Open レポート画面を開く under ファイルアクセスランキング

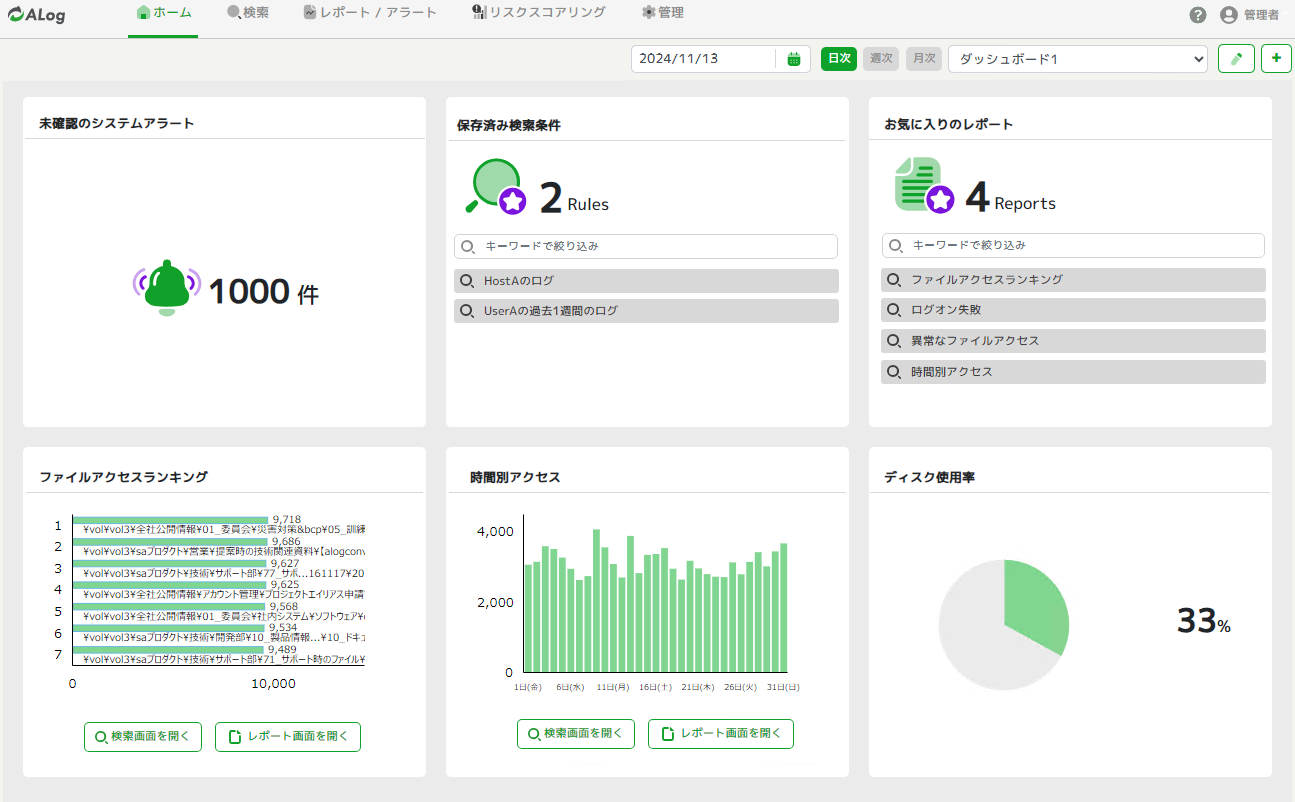pyautogui.click(x=288, y=737)
